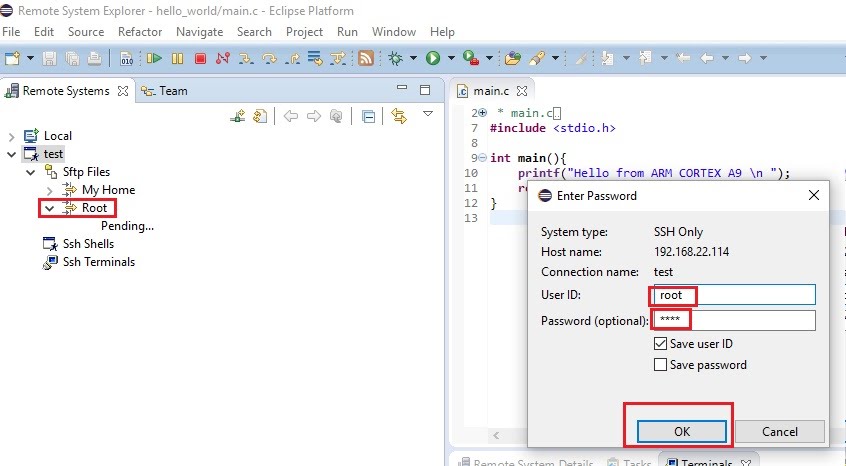Click the Search flashlight toolbar icon
The image size is (846, 466).
click(537, 58)
